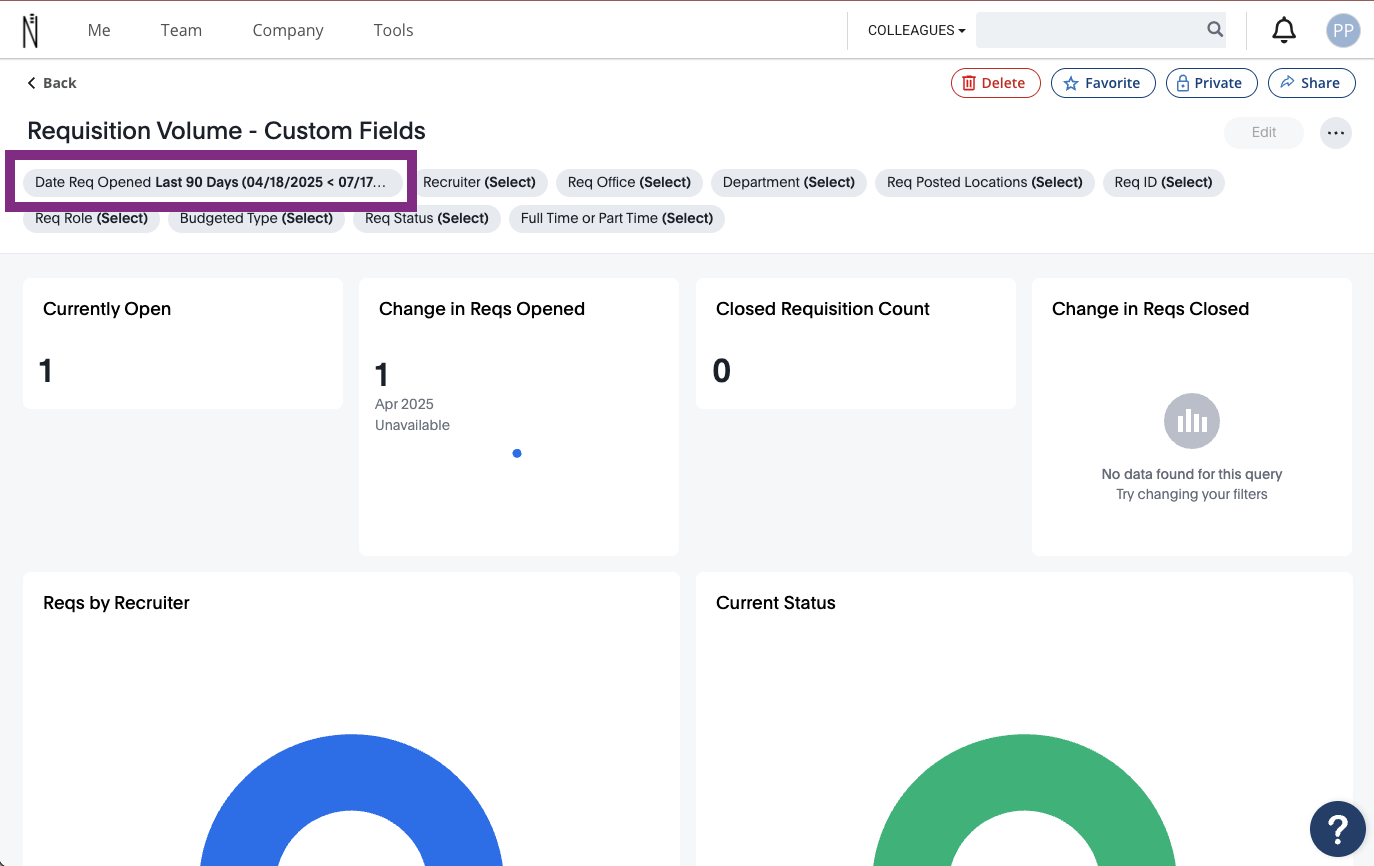The height and width of the screenshot is (866, 1374).
Task: Open the Req Office filter
Action: pos(629,182)
